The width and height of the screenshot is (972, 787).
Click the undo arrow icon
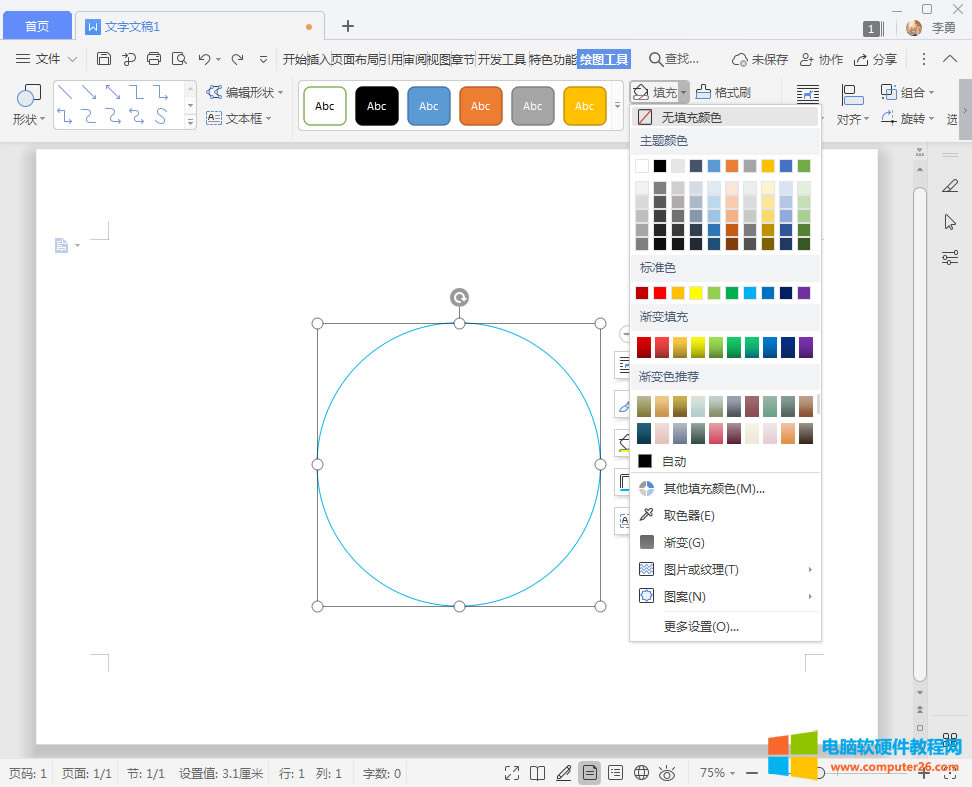[x=204, y=59]
